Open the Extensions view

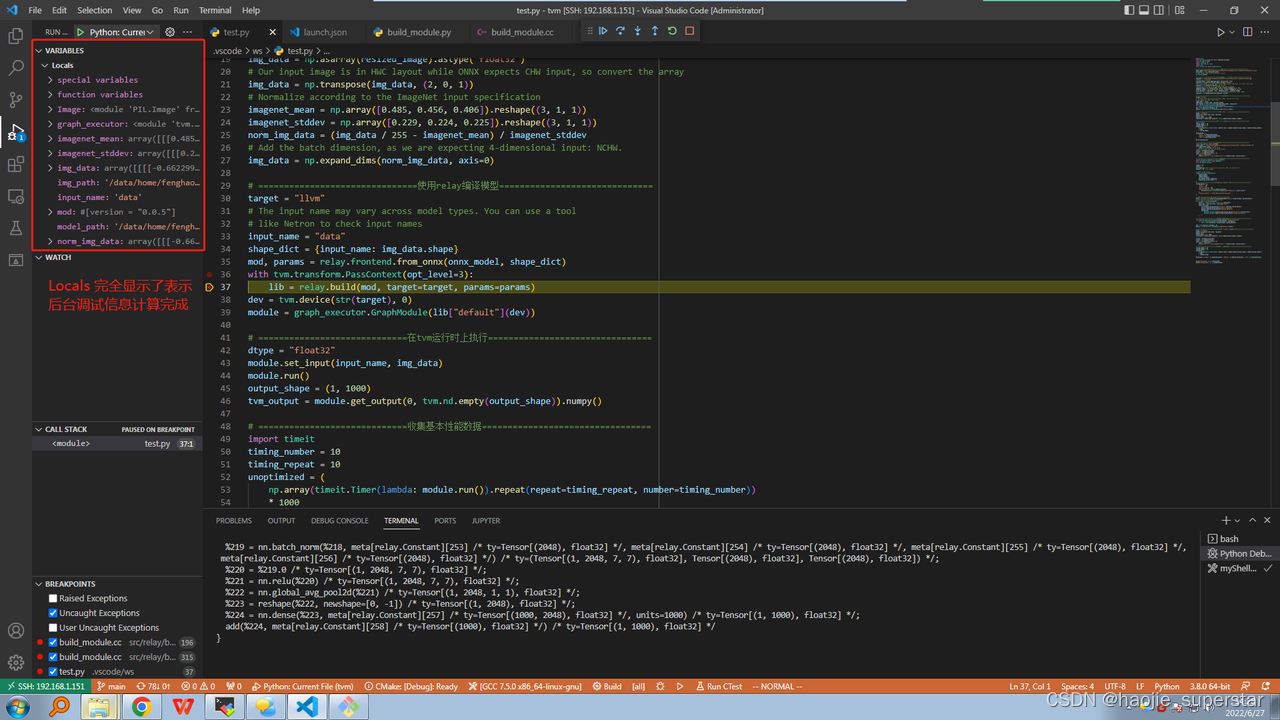pyautogui.click(x=16, y=164)
